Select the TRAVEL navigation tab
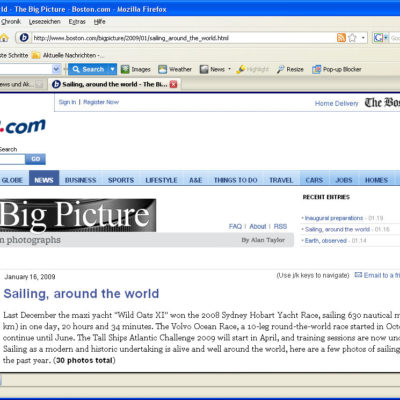 [x=281, y=180]
